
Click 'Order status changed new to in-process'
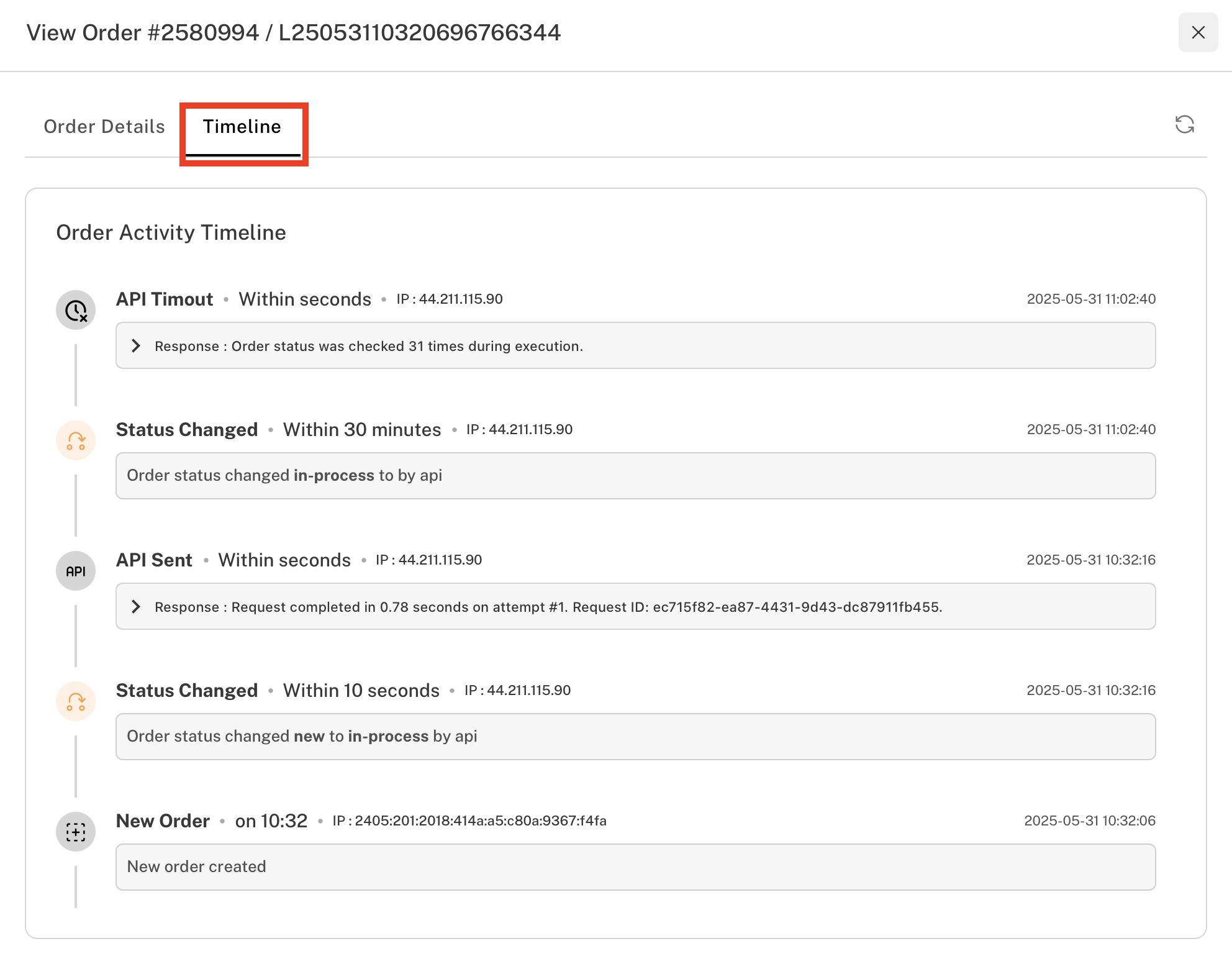click(x=635, y=737)
